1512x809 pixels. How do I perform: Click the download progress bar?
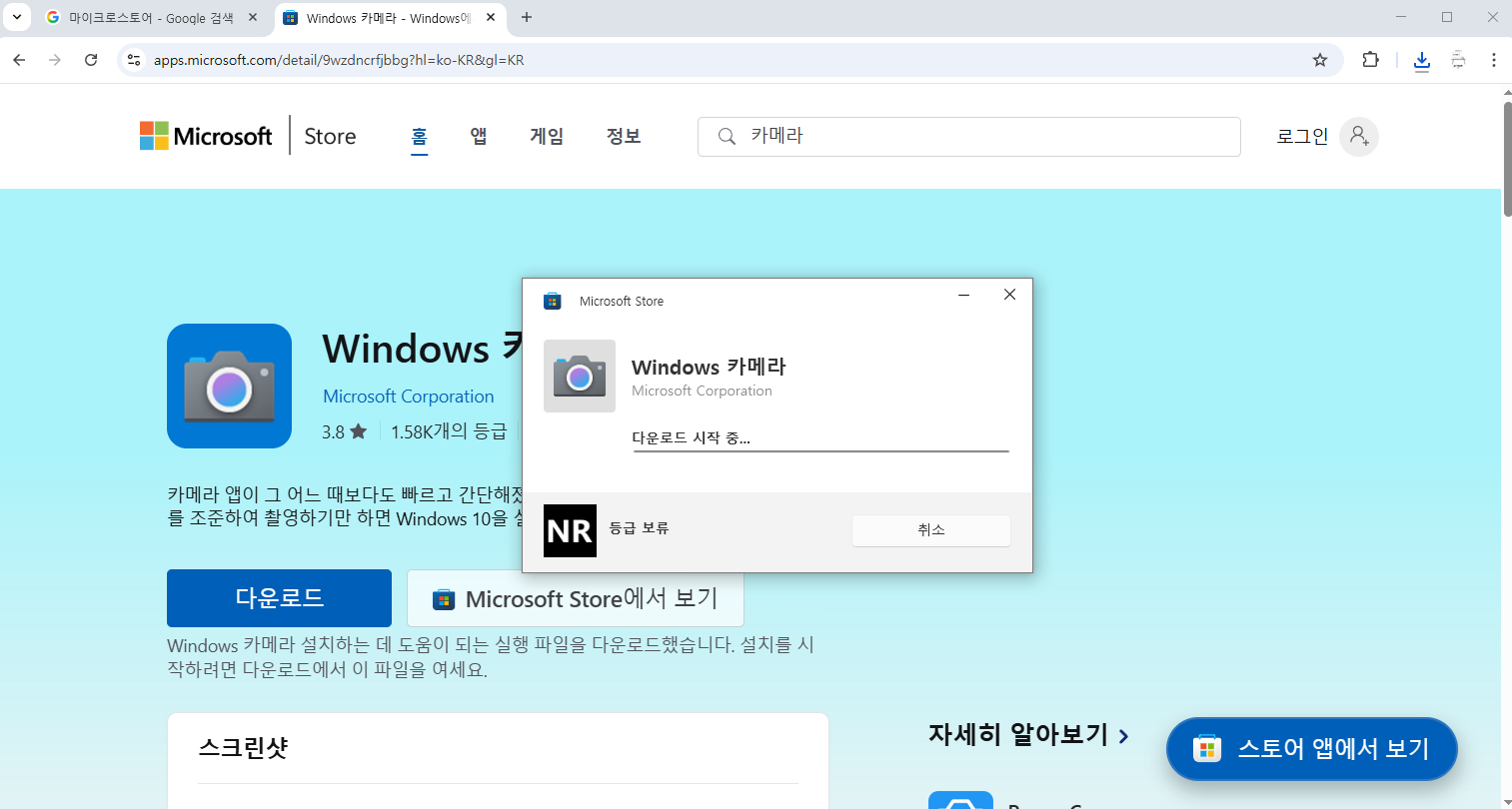pyautogui.click(x=820, y=451)
